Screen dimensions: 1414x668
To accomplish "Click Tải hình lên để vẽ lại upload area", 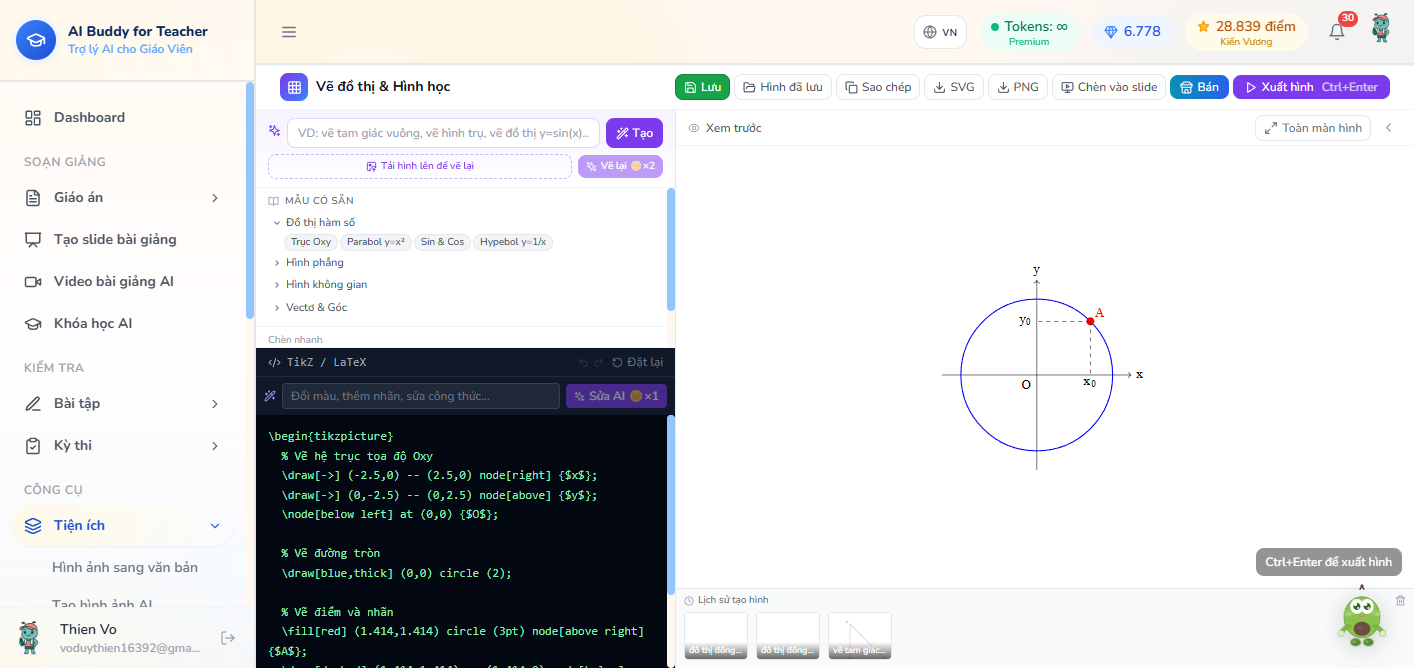I will click(x=420, y=166).
